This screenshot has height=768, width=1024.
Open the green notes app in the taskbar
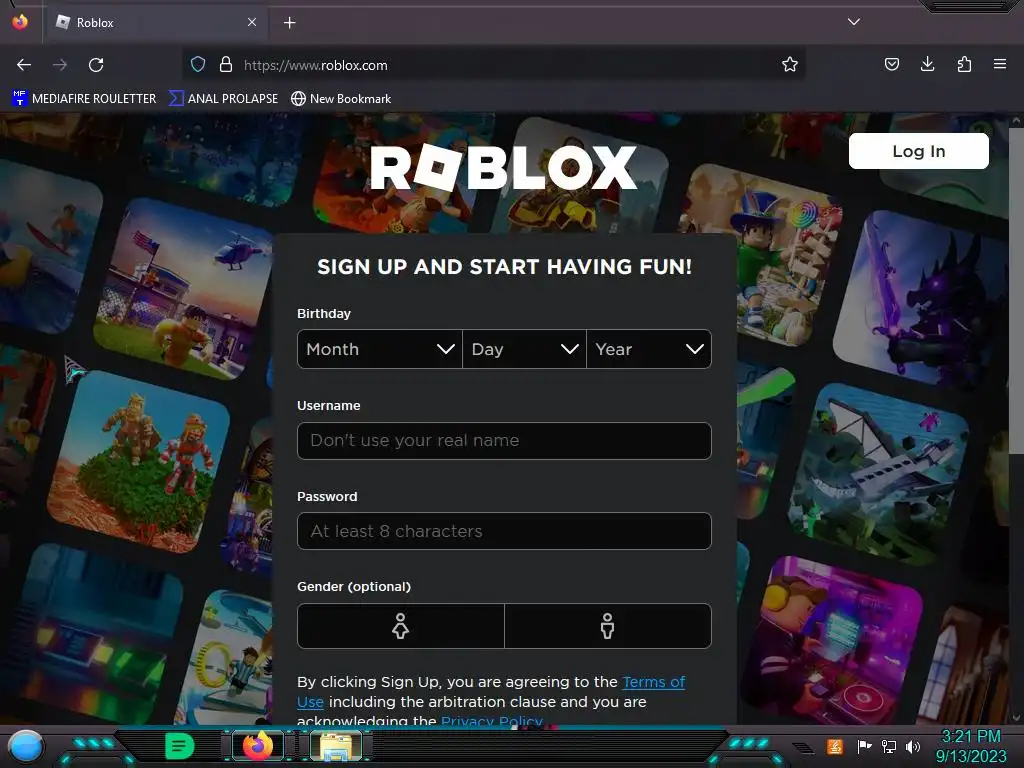pyautogui.click(x=180, y=746)
